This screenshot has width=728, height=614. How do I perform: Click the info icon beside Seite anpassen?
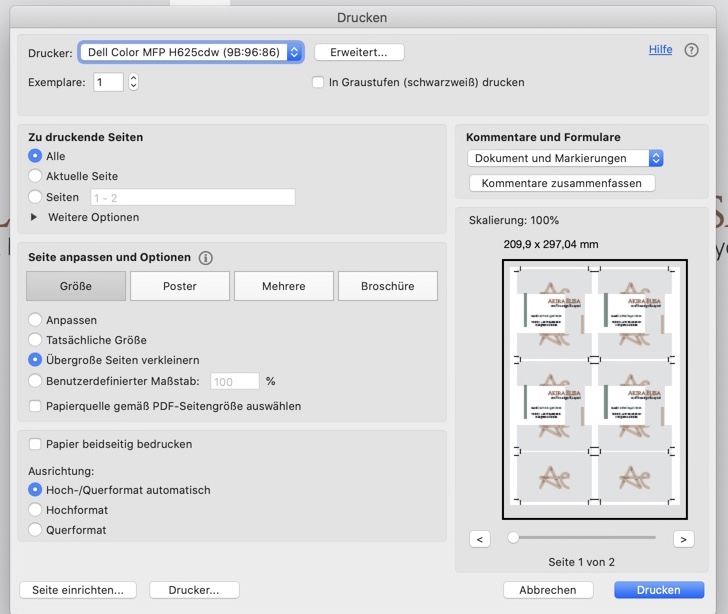pos(206,258)
